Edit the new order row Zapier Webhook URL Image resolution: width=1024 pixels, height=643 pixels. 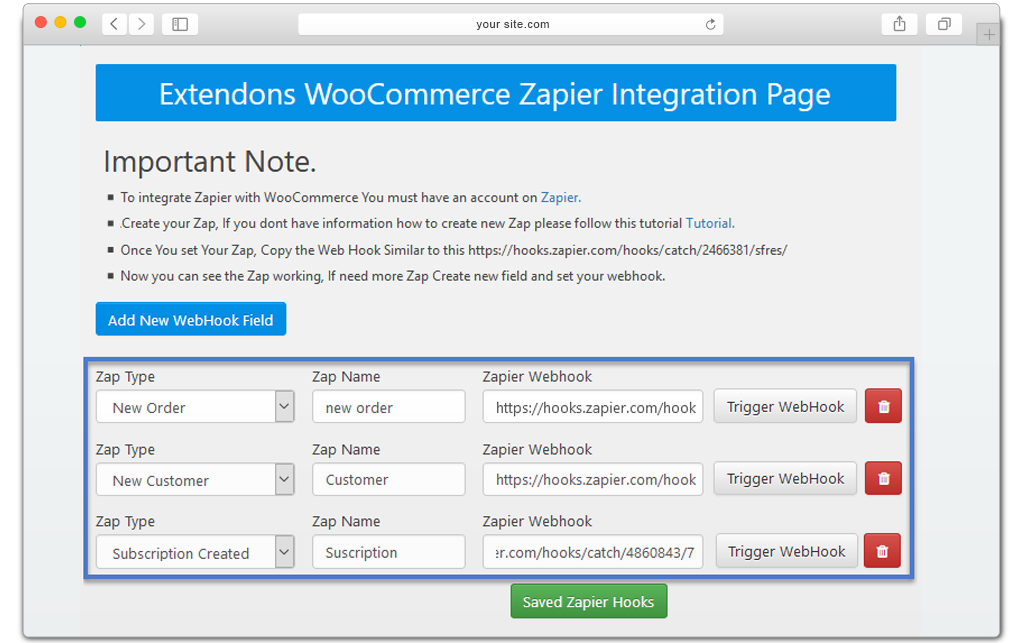click(x=593, y=407)
